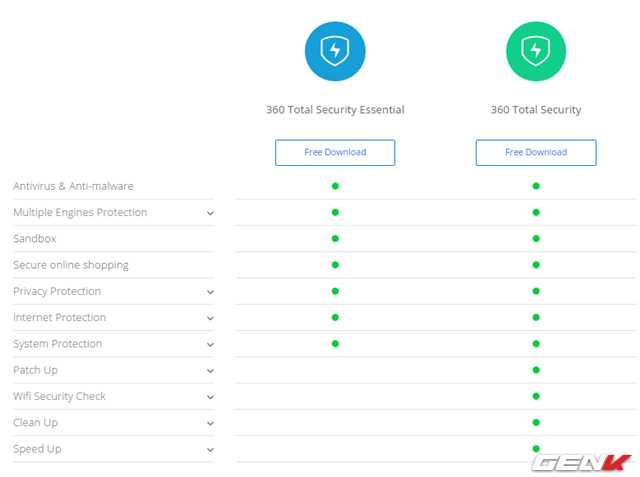Click the 360 Total Security product title

(536, 110)
